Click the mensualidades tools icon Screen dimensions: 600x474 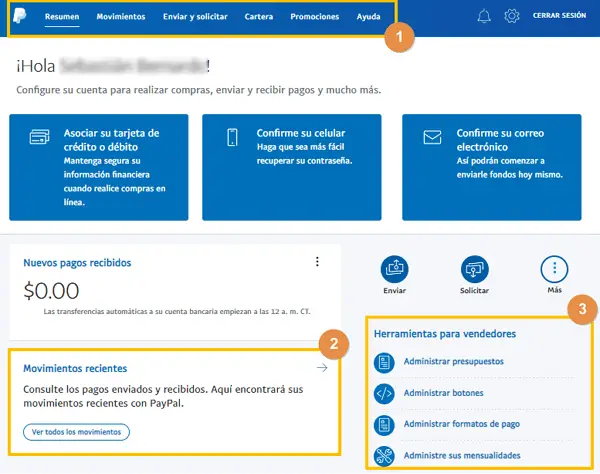pos(384,456)
